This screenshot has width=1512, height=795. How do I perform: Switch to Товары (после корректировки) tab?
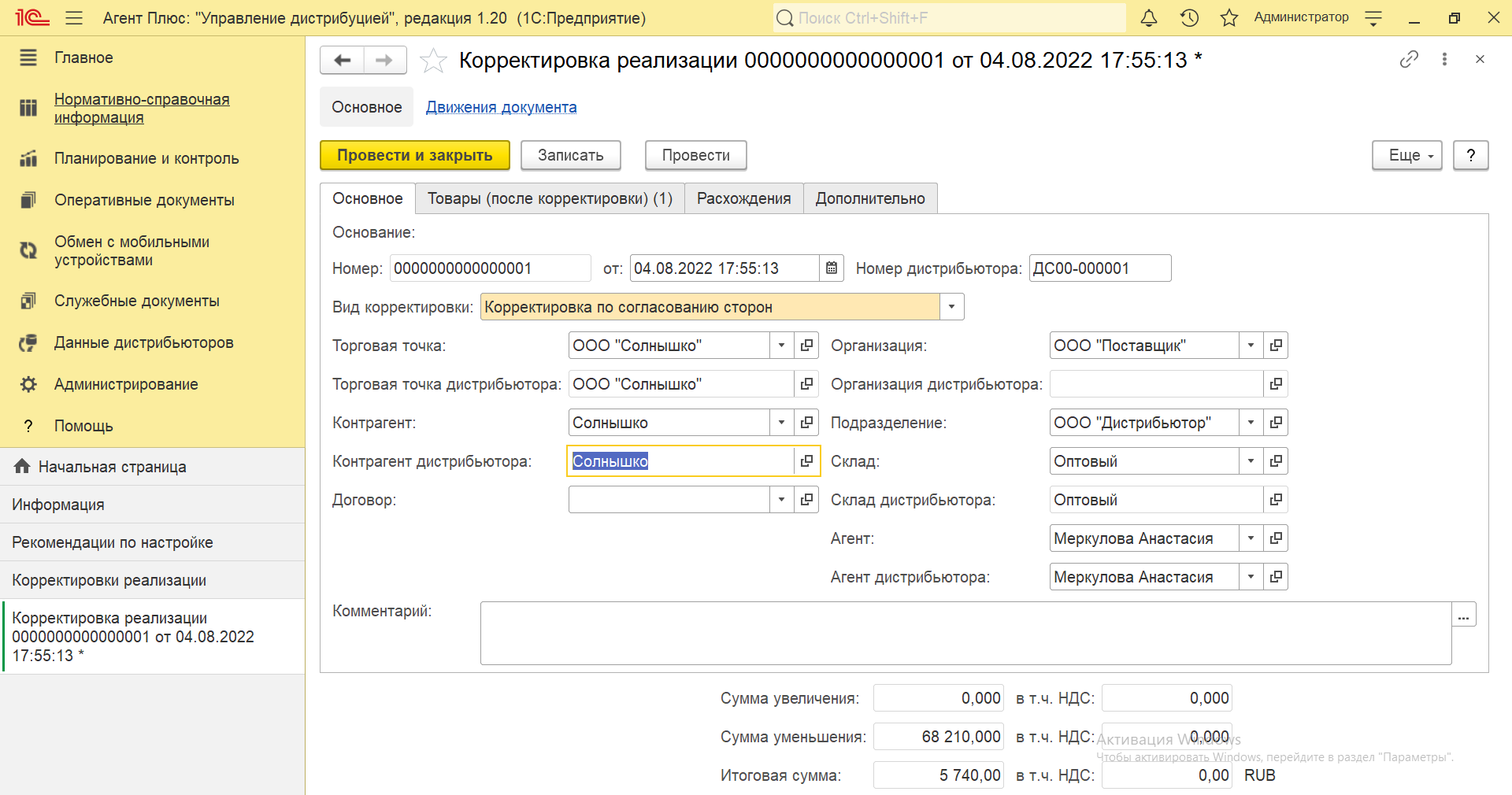[550, 198]
